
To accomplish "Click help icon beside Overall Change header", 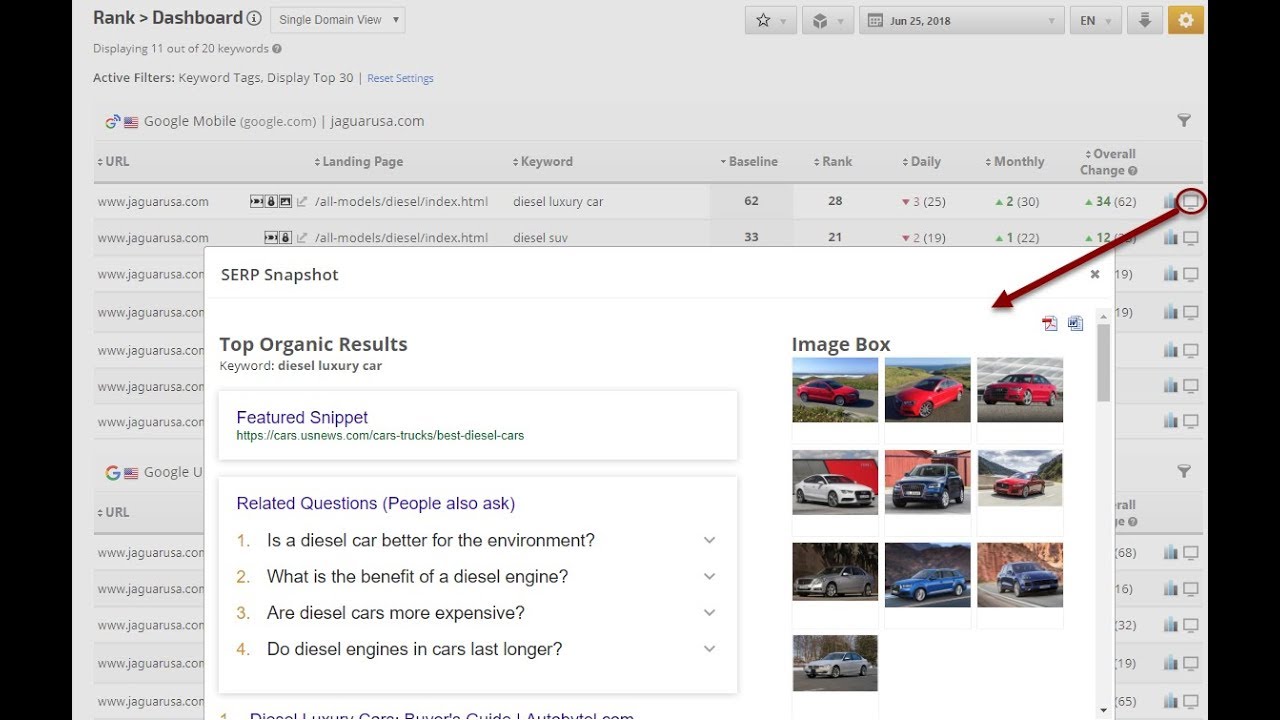I will coord(1133,170).
